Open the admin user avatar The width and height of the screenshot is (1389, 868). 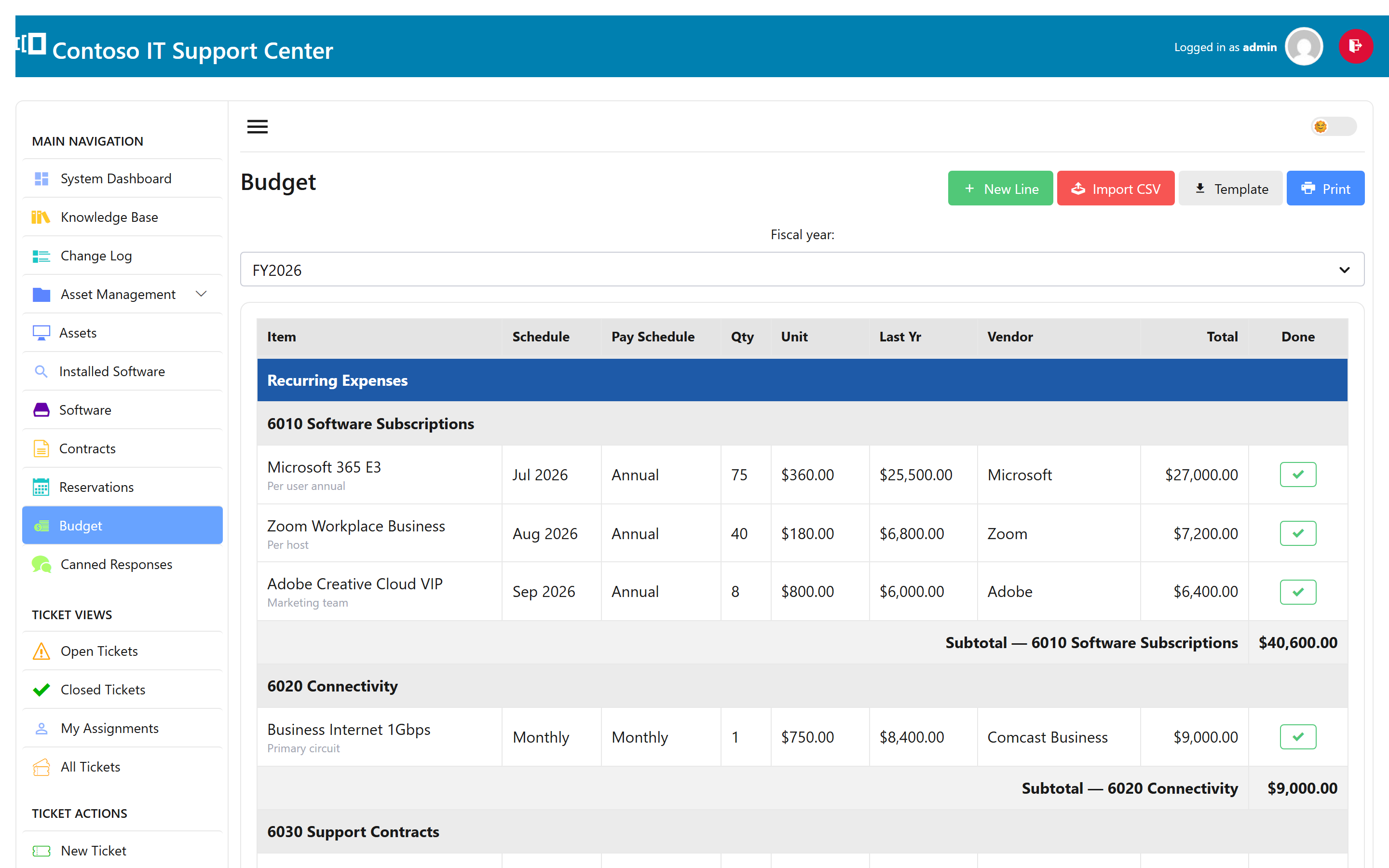pyautogui.click(x=1304, y=46)
